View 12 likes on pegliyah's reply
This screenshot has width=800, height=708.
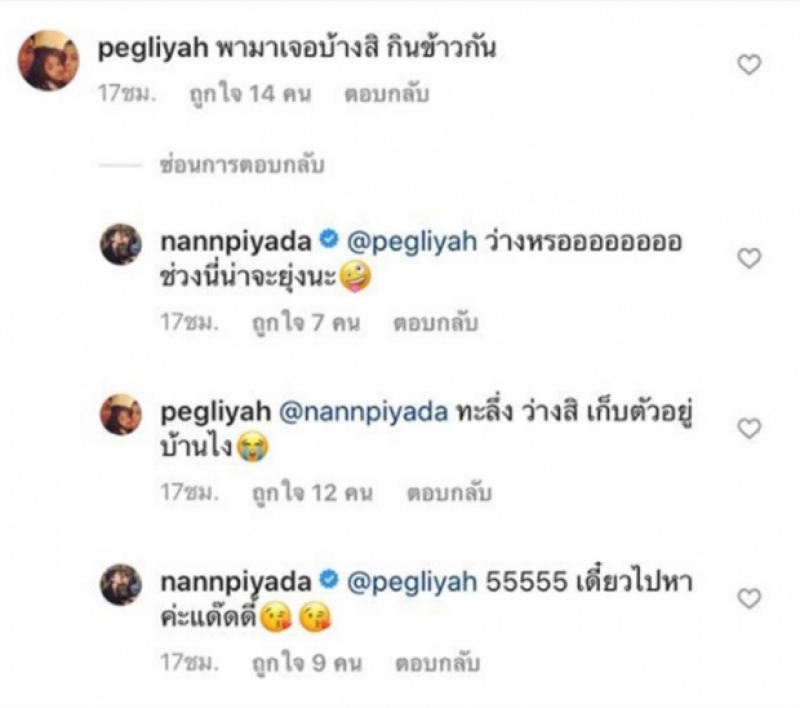point(312,493)
